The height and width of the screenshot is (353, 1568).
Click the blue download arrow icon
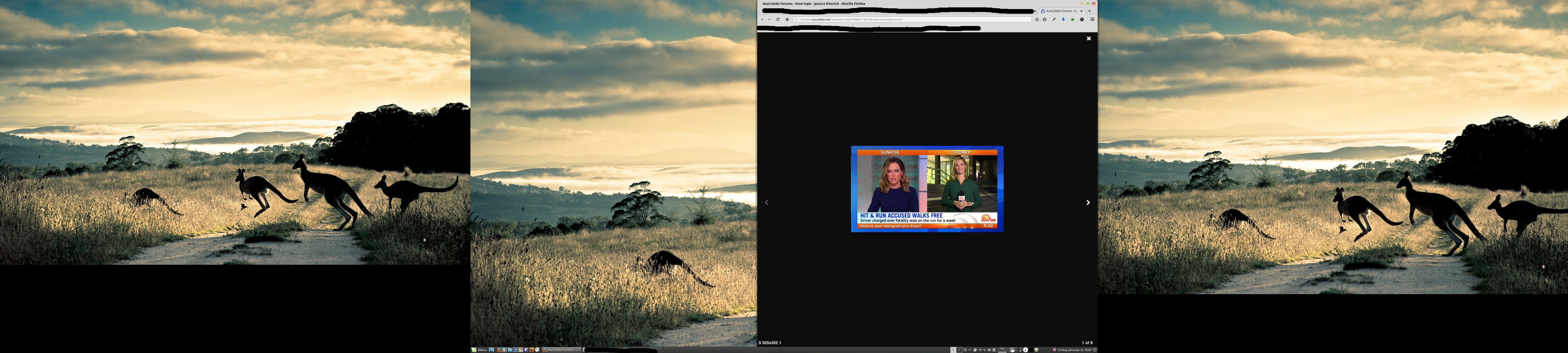pyautogui.click(x=1063, y=19)
